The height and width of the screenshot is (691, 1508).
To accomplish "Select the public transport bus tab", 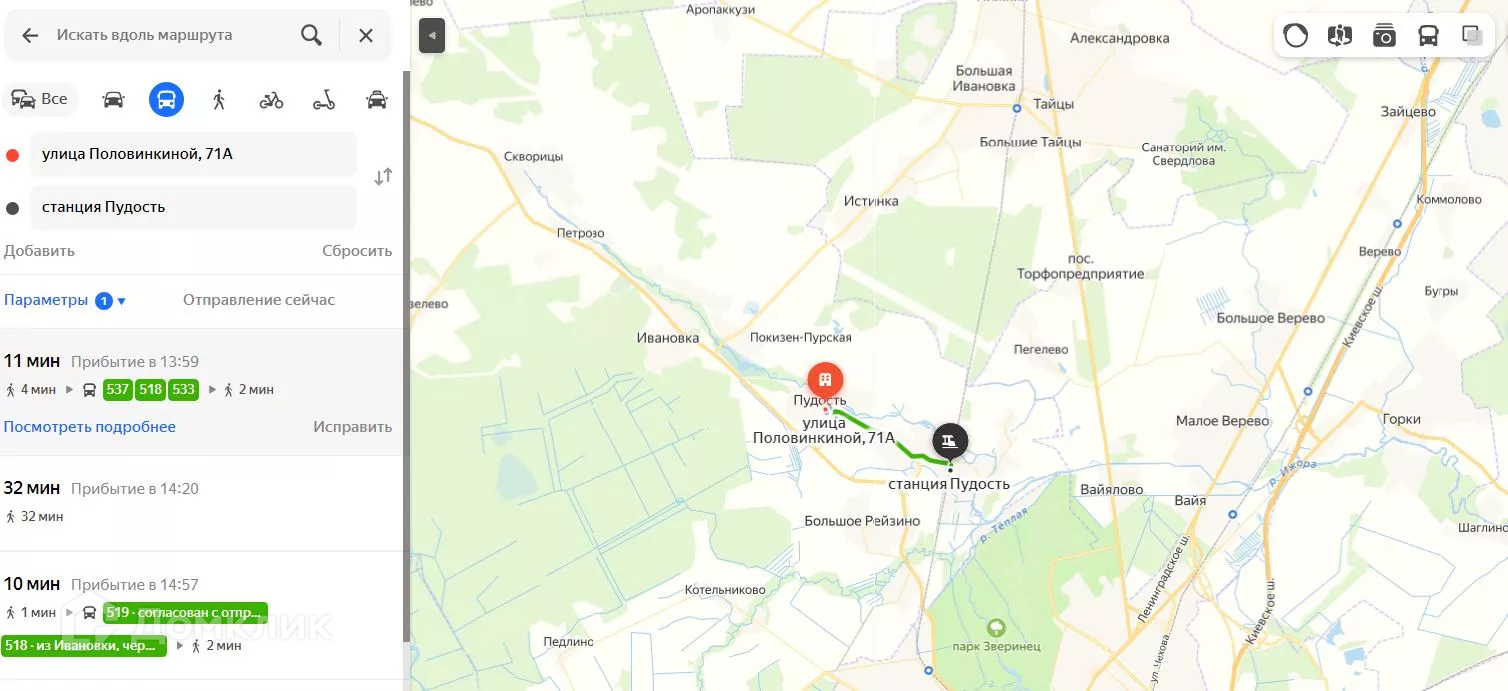I will coord(166,99).
